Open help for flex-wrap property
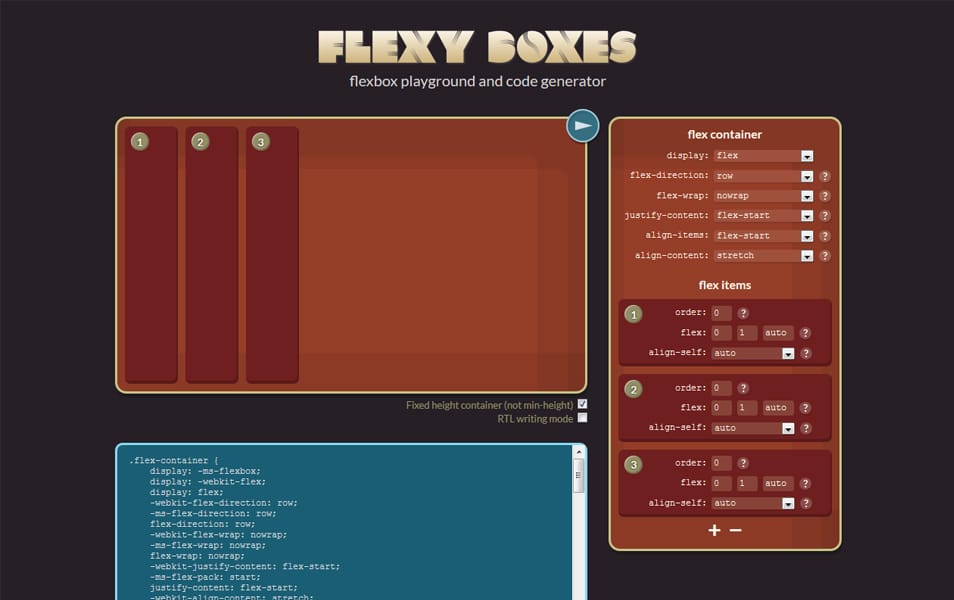 pos(823,195)
